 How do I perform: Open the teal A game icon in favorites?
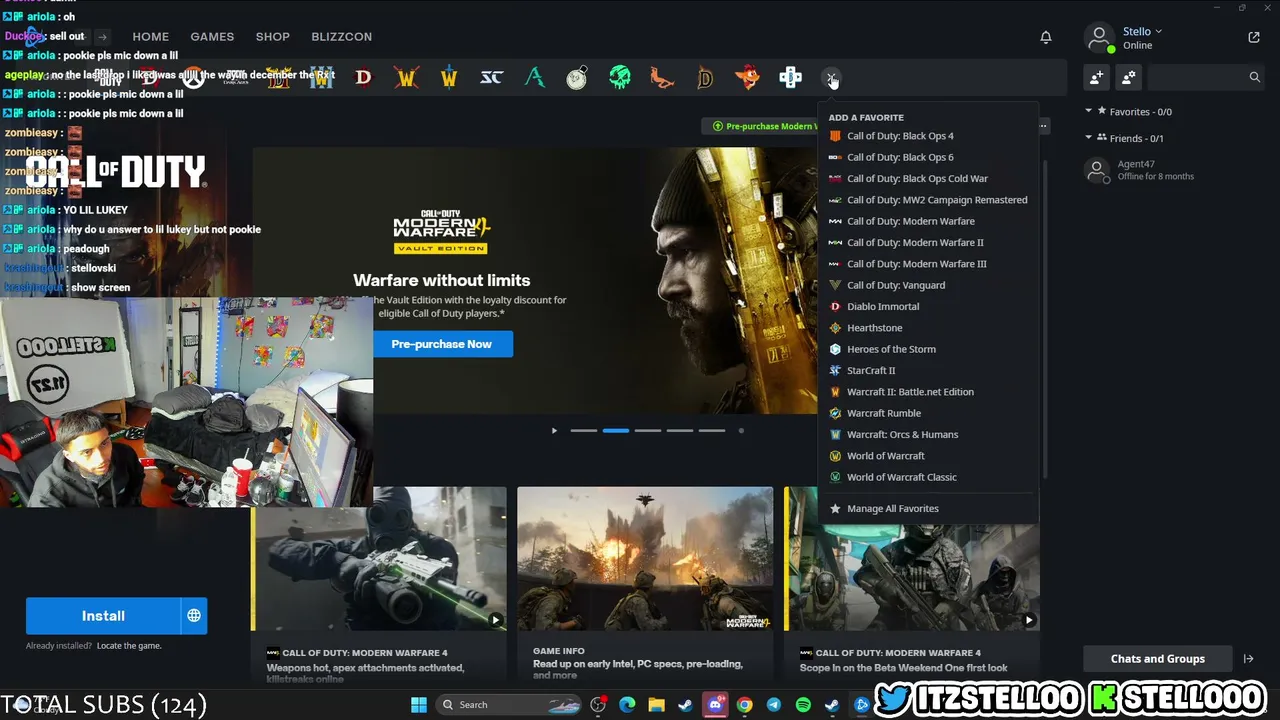(x=534, y=77)
